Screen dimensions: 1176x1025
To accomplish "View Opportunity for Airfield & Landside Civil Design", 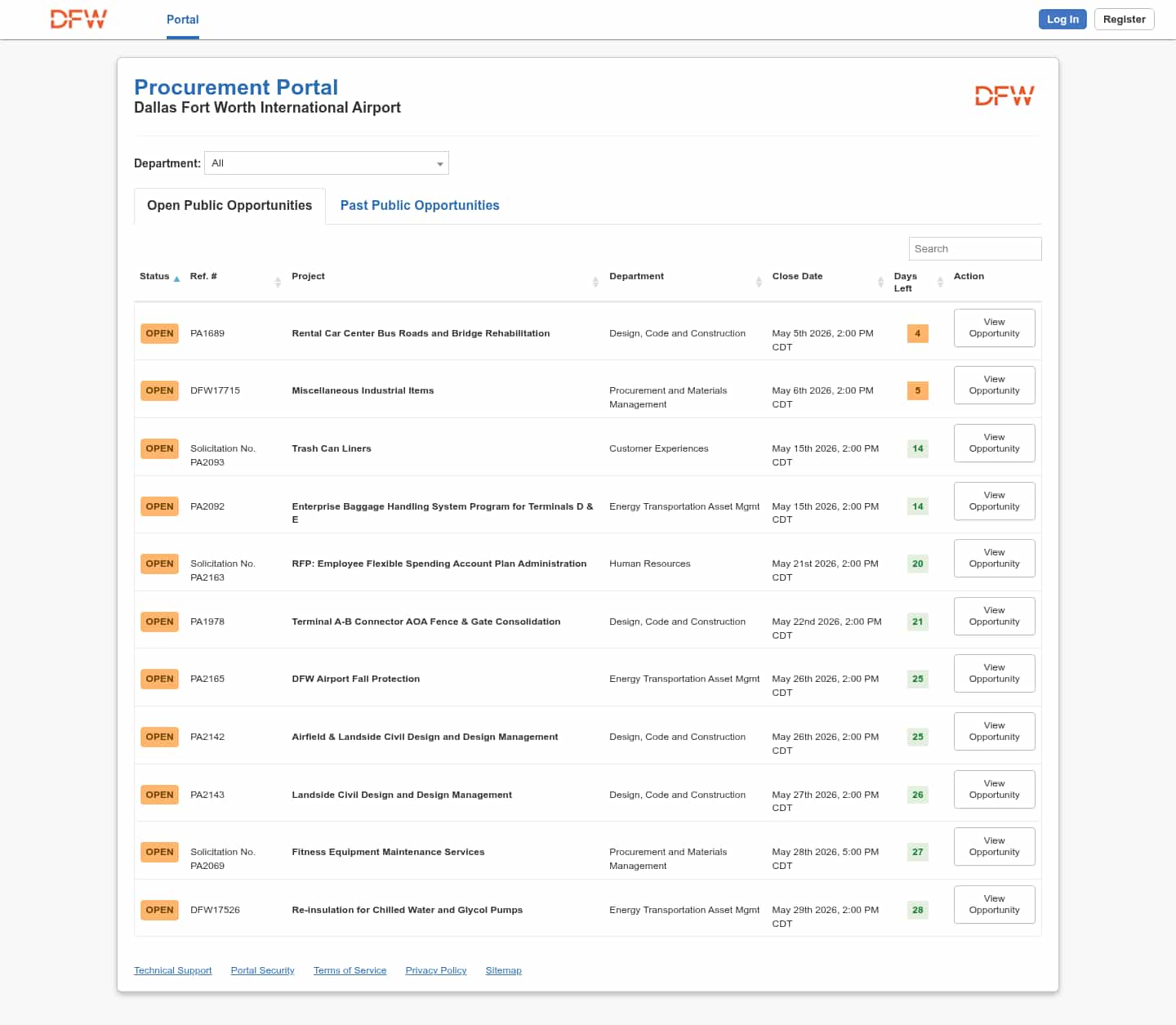I will click(x=995, y=731).
